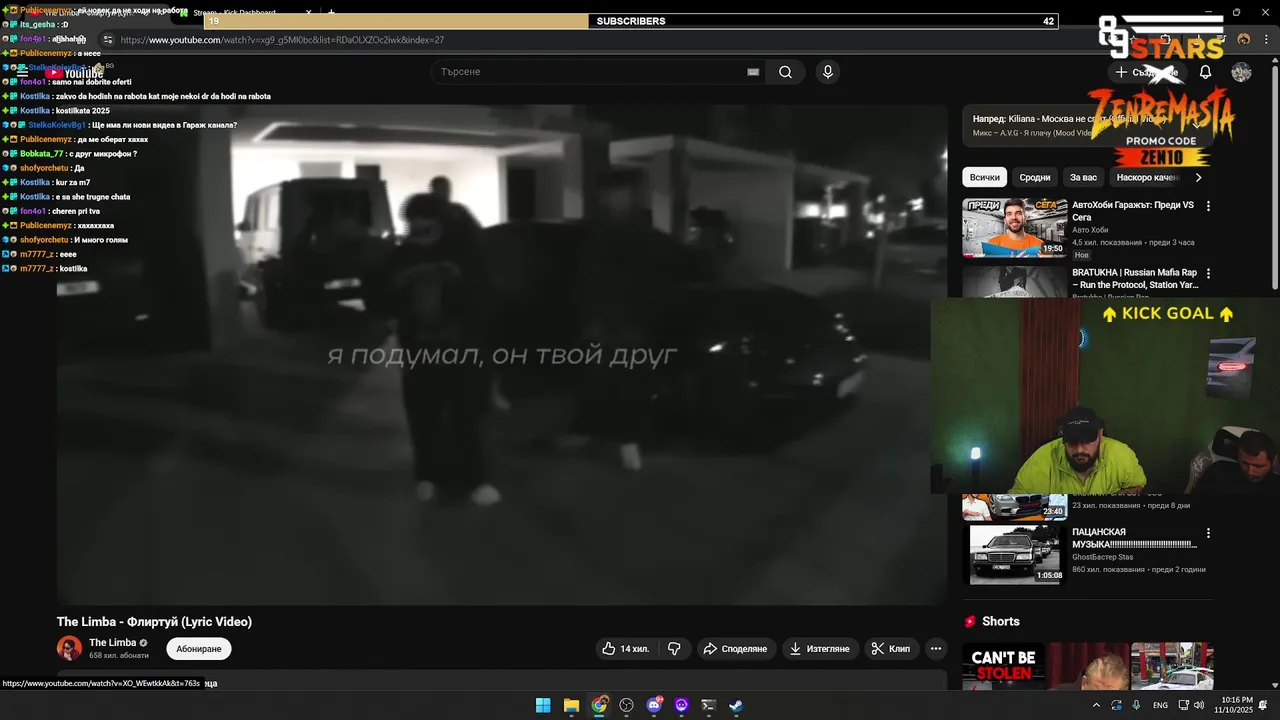Open options menu for BRATUKHA Russian Mafia Rap
Screen dimensions: 1280x720
(x=1208, y=273)
